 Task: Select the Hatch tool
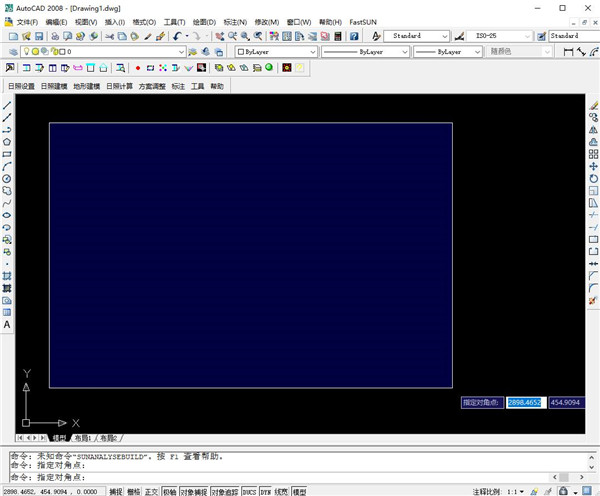tap(7, 276)
